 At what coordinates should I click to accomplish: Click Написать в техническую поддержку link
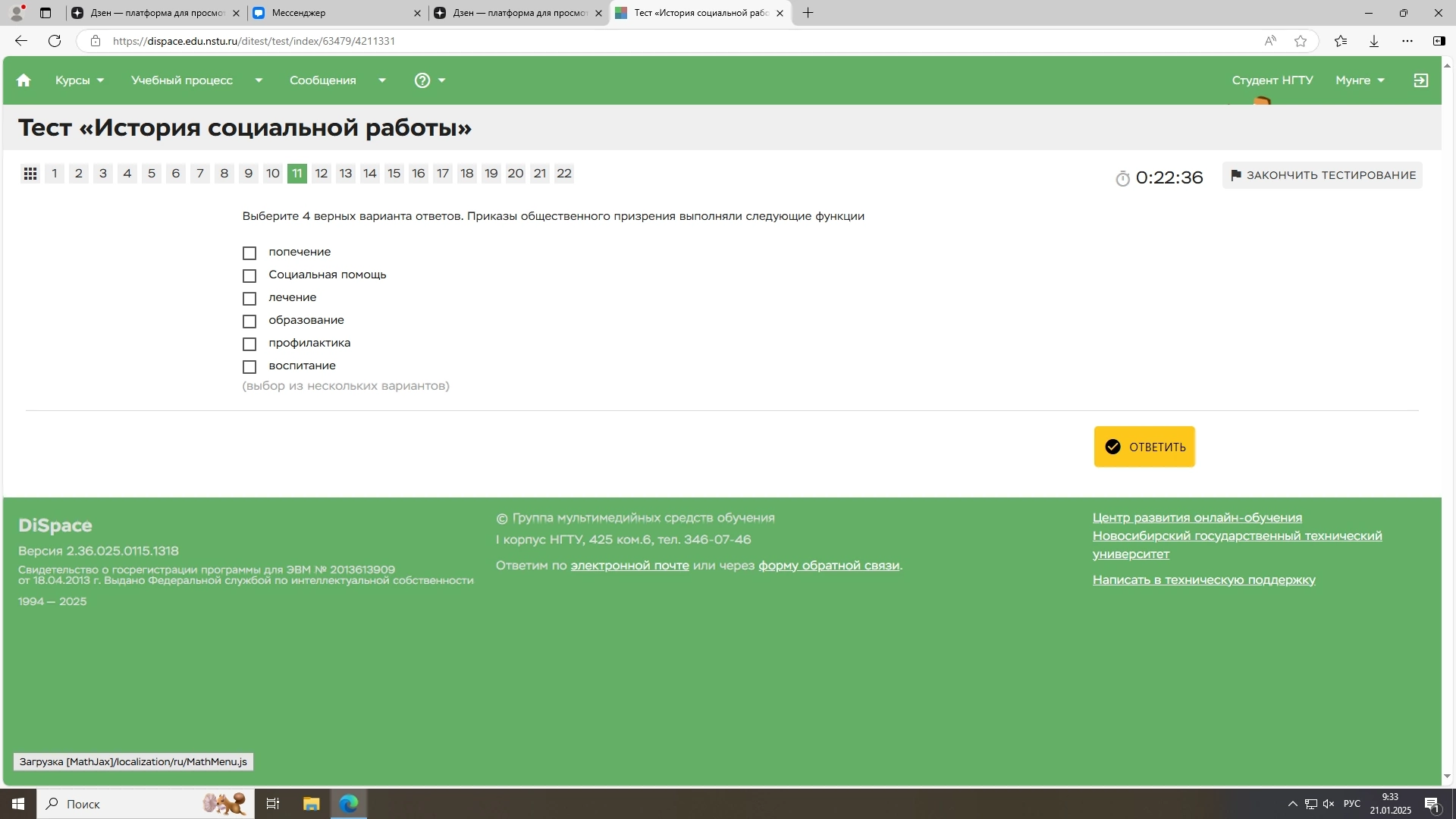(1203, 580)
